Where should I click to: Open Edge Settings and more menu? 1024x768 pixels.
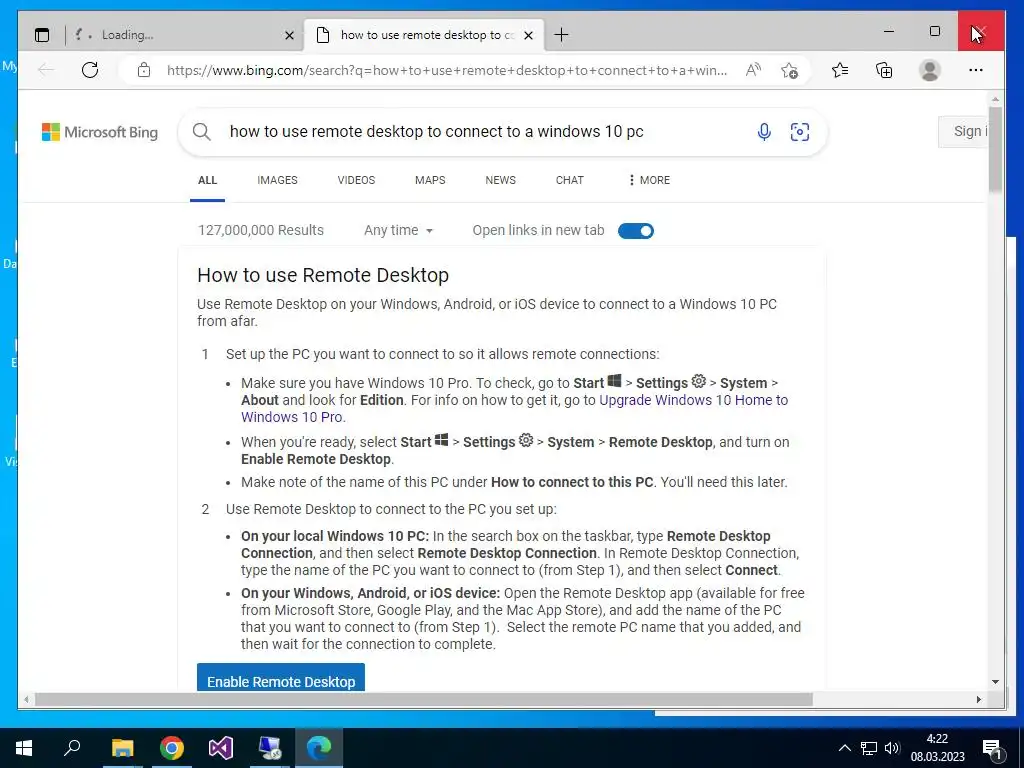point(975,70)
